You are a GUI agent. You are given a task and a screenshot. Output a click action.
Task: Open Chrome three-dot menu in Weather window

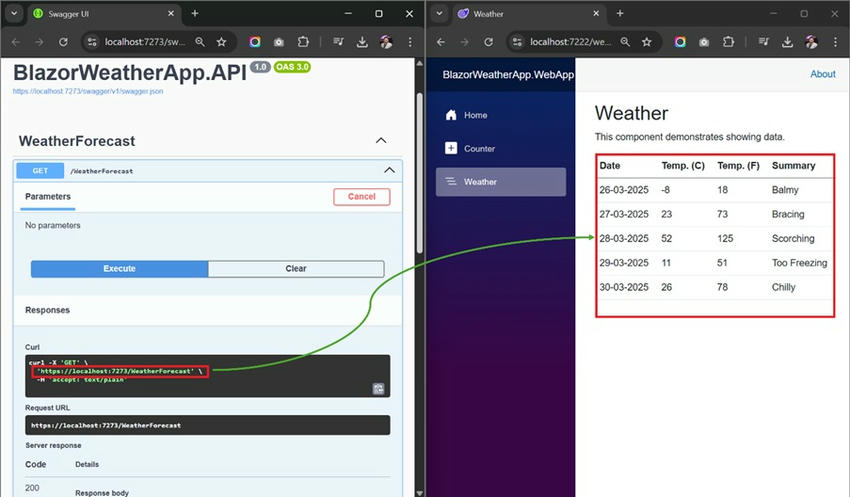[835, 42]
